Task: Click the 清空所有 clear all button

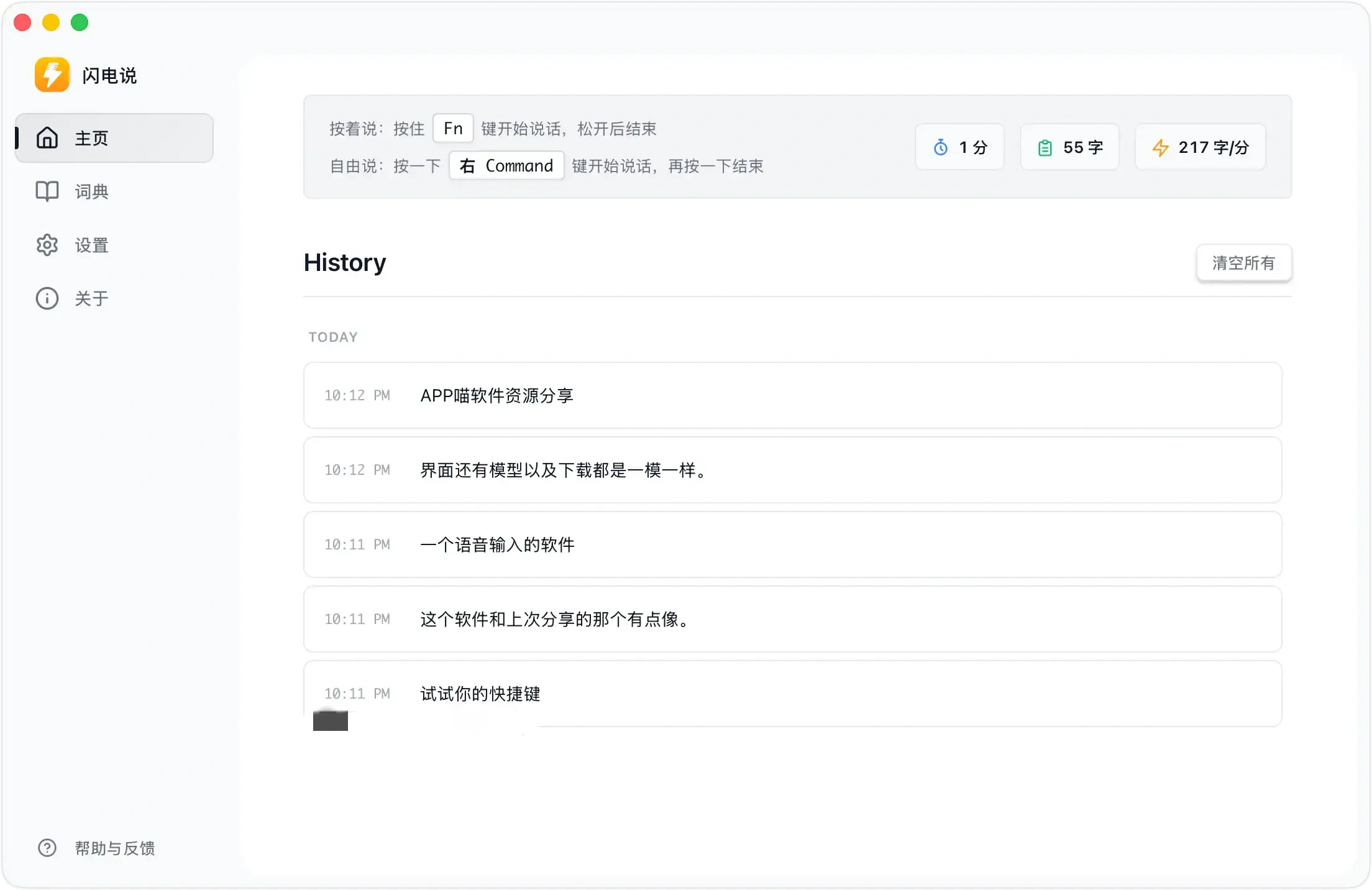Action: 1244,263
